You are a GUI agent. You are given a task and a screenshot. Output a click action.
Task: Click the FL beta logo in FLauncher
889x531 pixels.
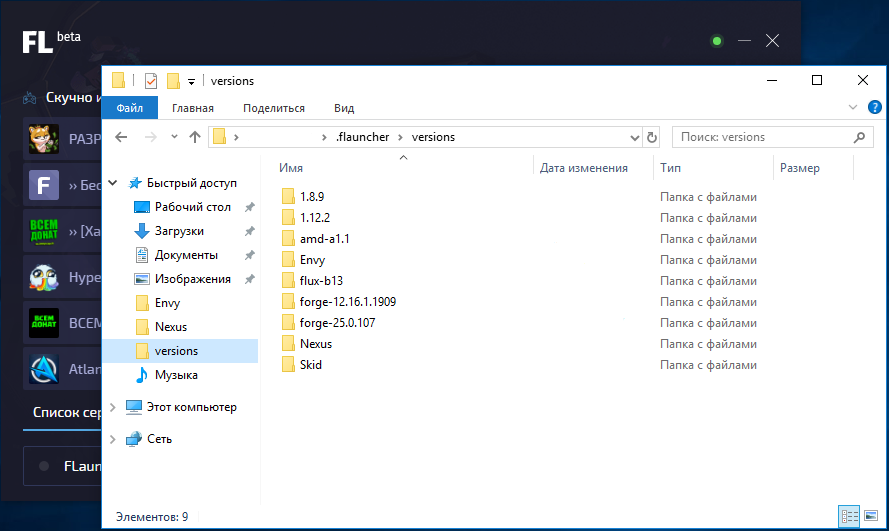click(52, 42)
